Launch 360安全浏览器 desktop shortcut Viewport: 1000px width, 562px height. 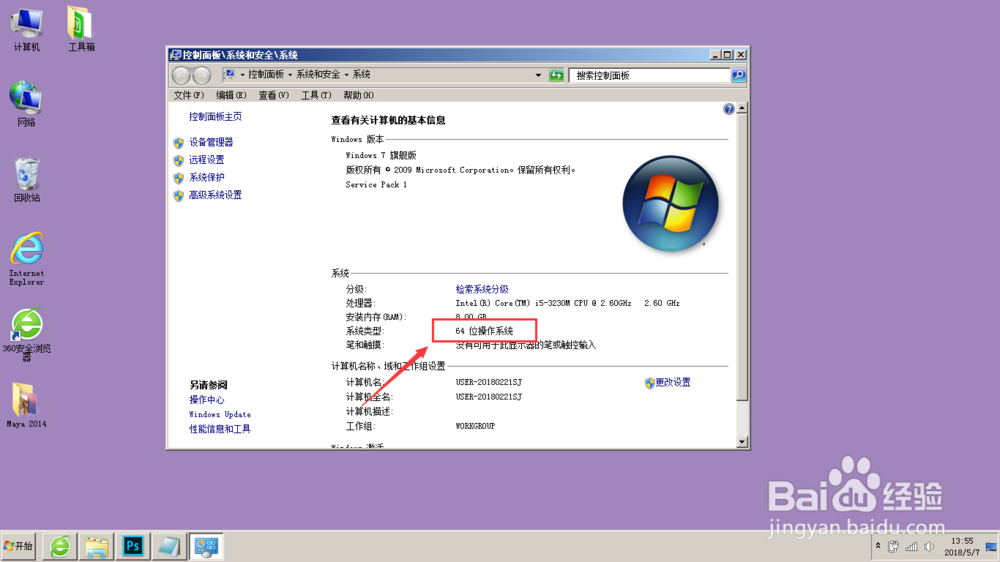point(26,335)
